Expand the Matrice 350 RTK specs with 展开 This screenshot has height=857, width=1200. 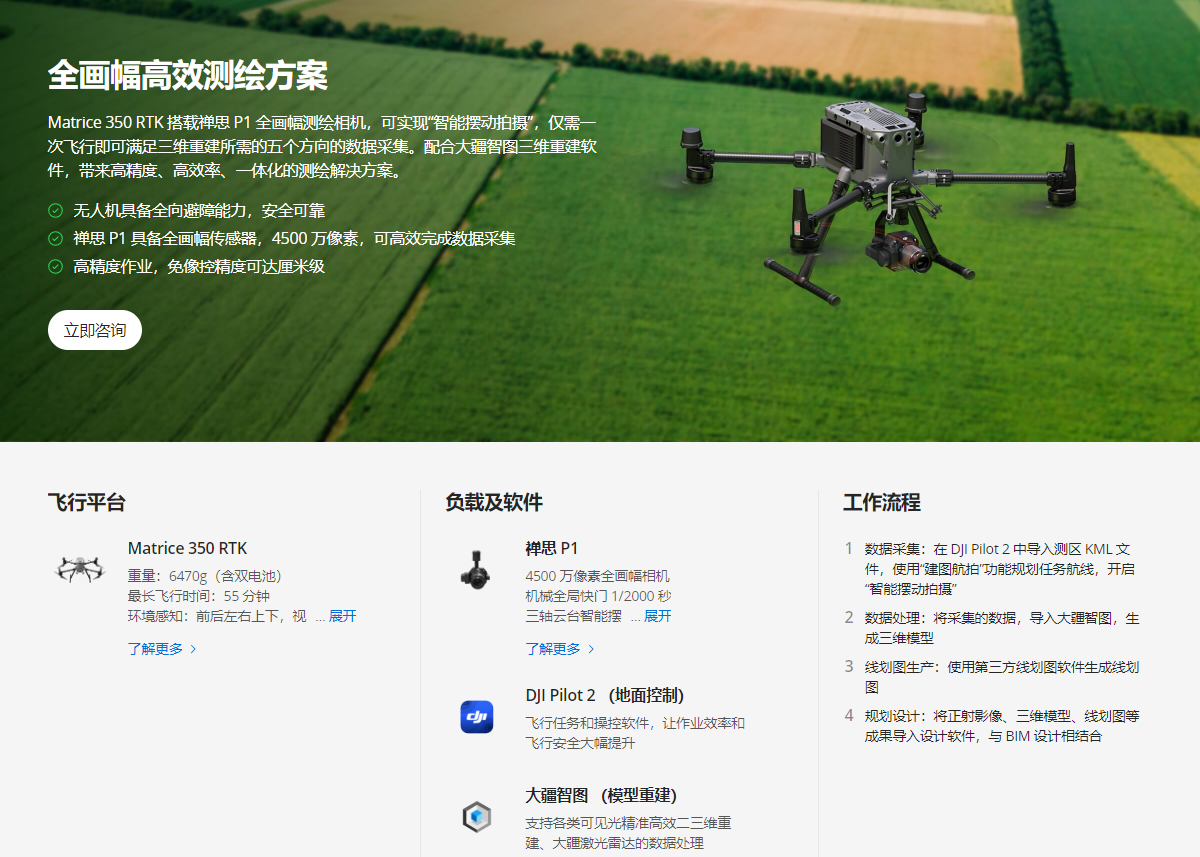tap(342, 616)
